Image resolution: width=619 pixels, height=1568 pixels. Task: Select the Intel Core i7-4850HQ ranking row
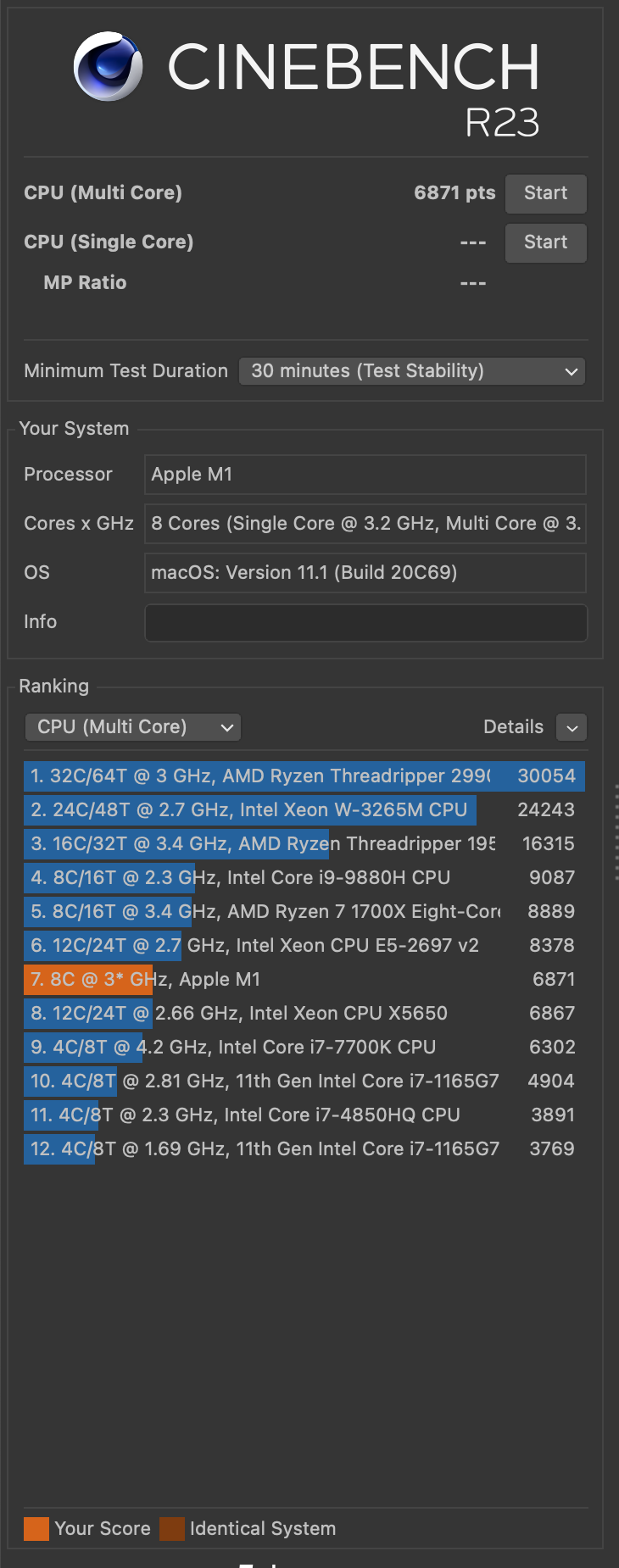click(x=304, y=1115)
